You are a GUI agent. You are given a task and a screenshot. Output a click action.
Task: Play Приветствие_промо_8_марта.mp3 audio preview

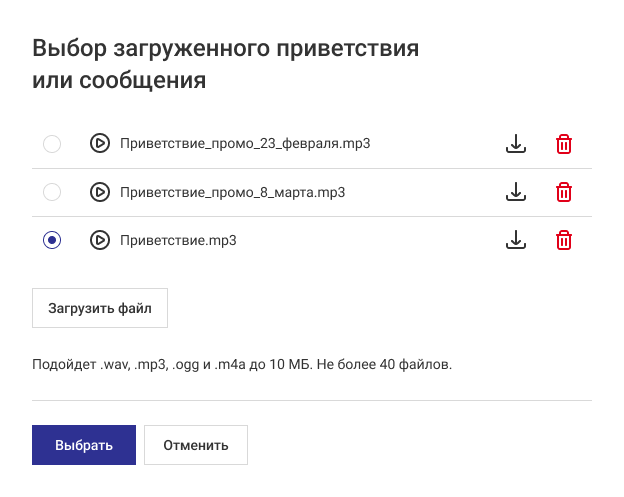click(x=99, y=192)
